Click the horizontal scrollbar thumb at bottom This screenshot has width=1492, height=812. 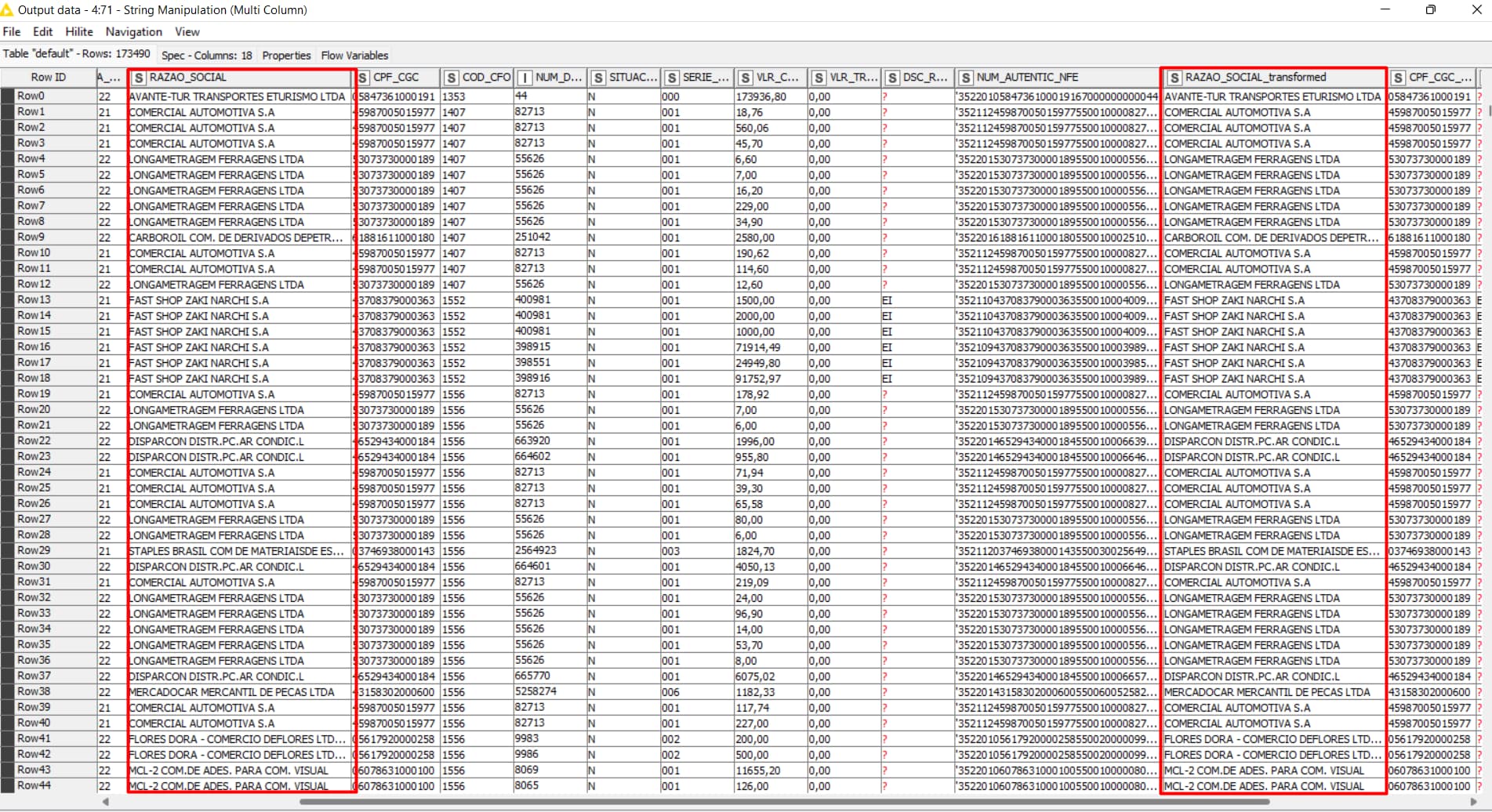coord(784,802)
